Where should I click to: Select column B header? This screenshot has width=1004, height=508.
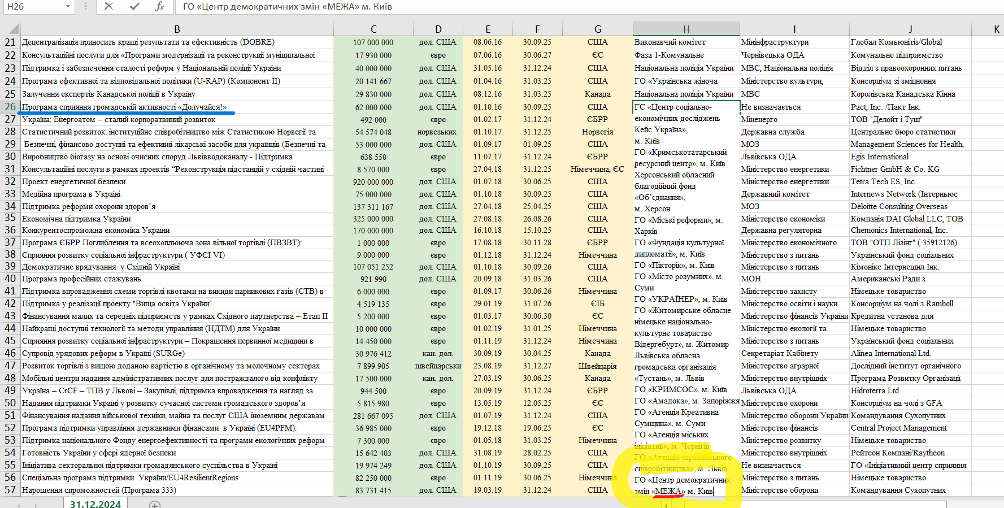(x=177, y=29)
